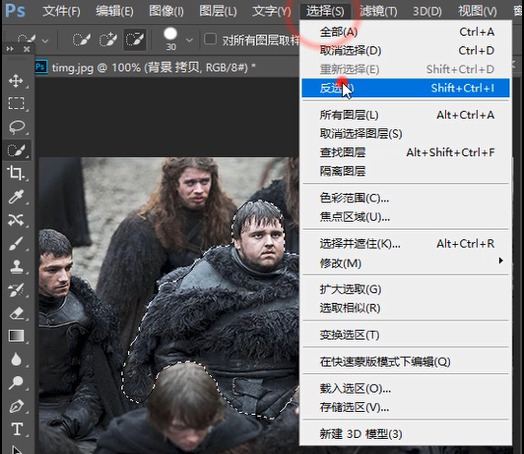524x454 pixels.
Task: Open tool preset picker dropdown arrow
Action: (x=45, y=41)
